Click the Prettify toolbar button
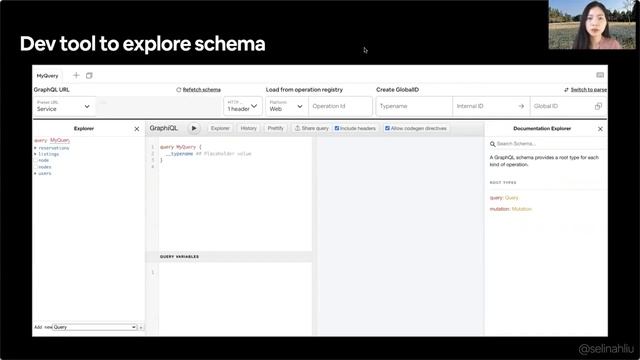This screenshot has width=640, height=360. tap(276, 128)
